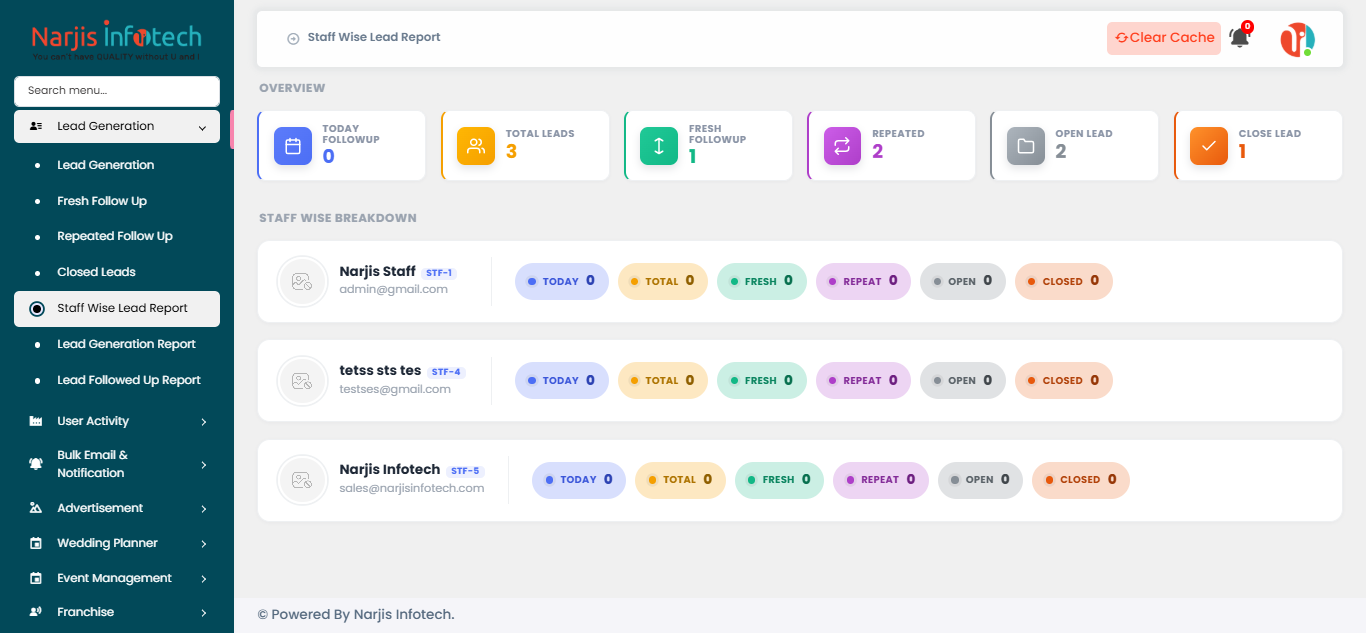Click the Today Followup calendar icon
The image size is (1366, 633).
[x=293, y=146]
